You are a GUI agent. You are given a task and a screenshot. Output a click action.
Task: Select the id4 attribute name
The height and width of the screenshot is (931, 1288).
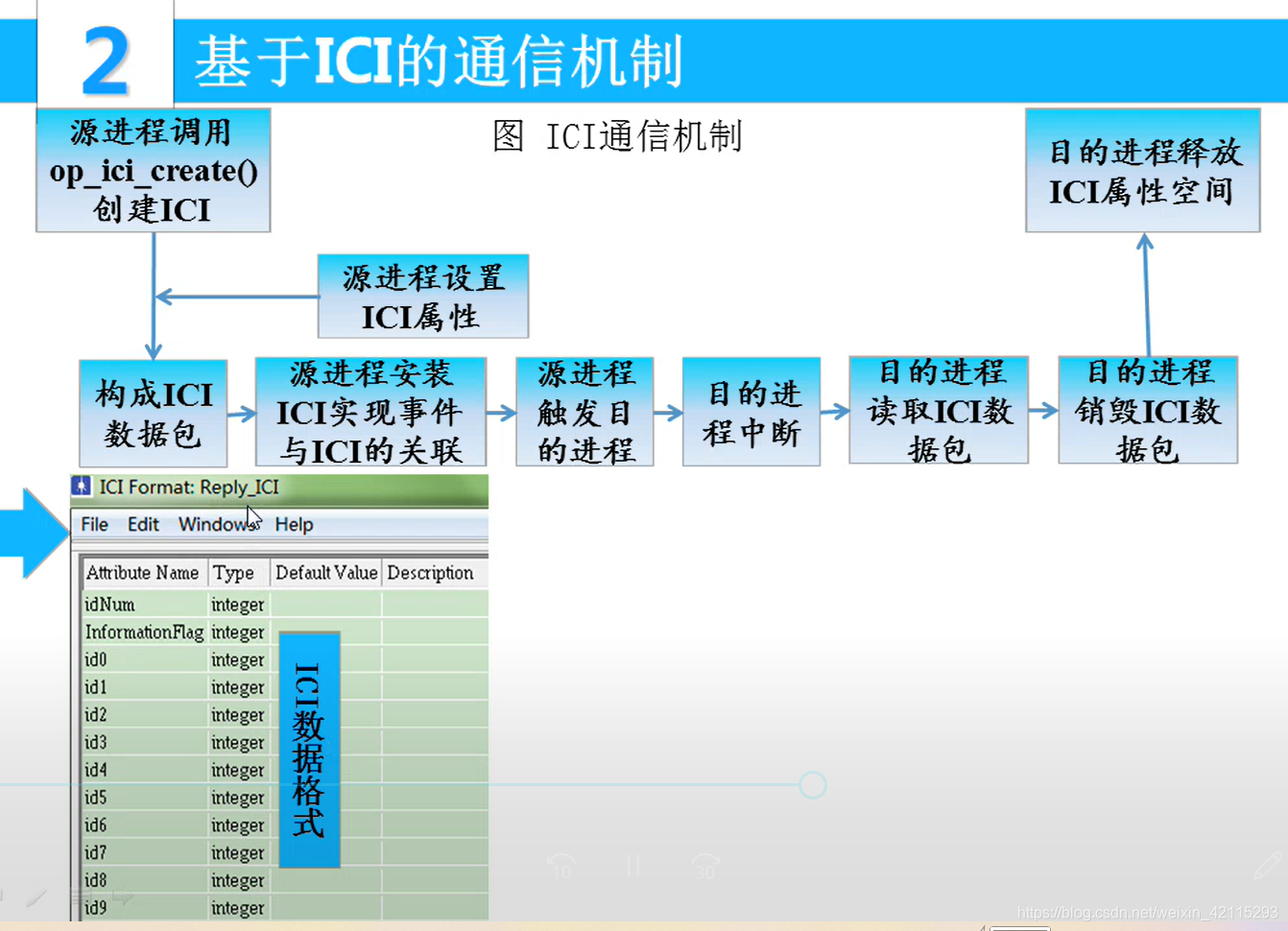coord(96,770)
